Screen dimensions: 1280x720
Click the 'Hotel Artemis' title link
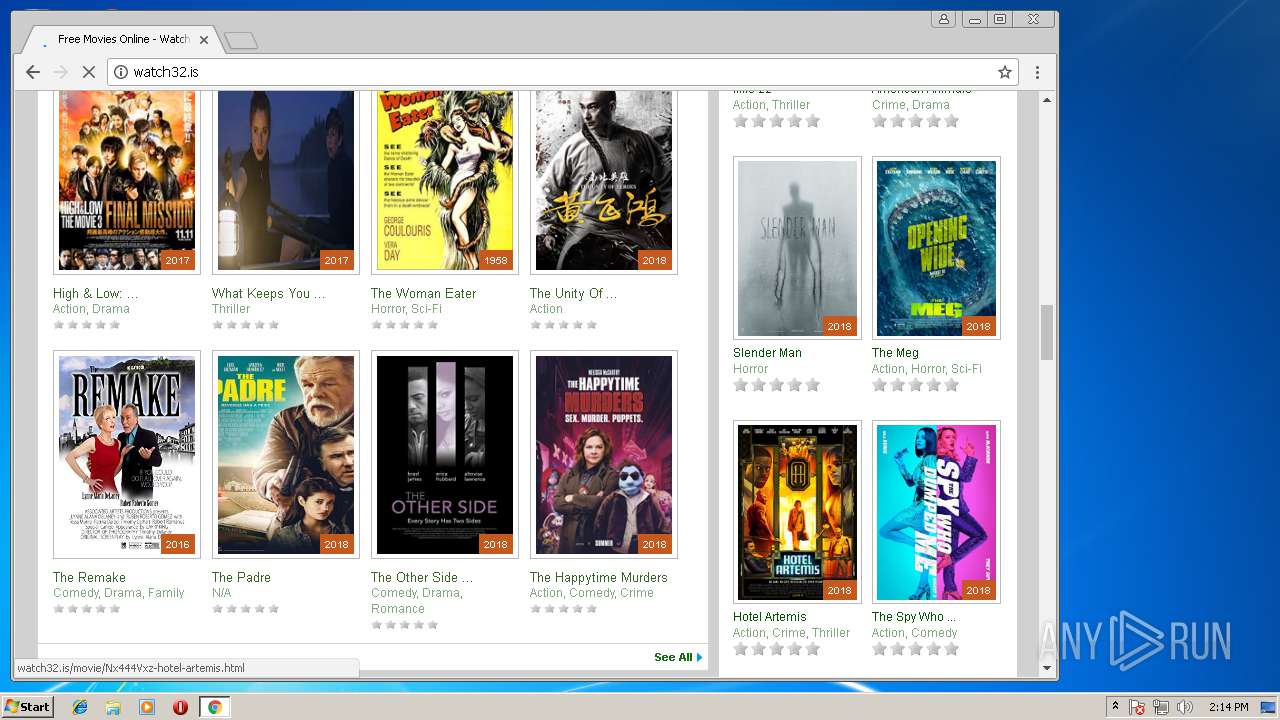pyautogui.click(x=769, y=616)
